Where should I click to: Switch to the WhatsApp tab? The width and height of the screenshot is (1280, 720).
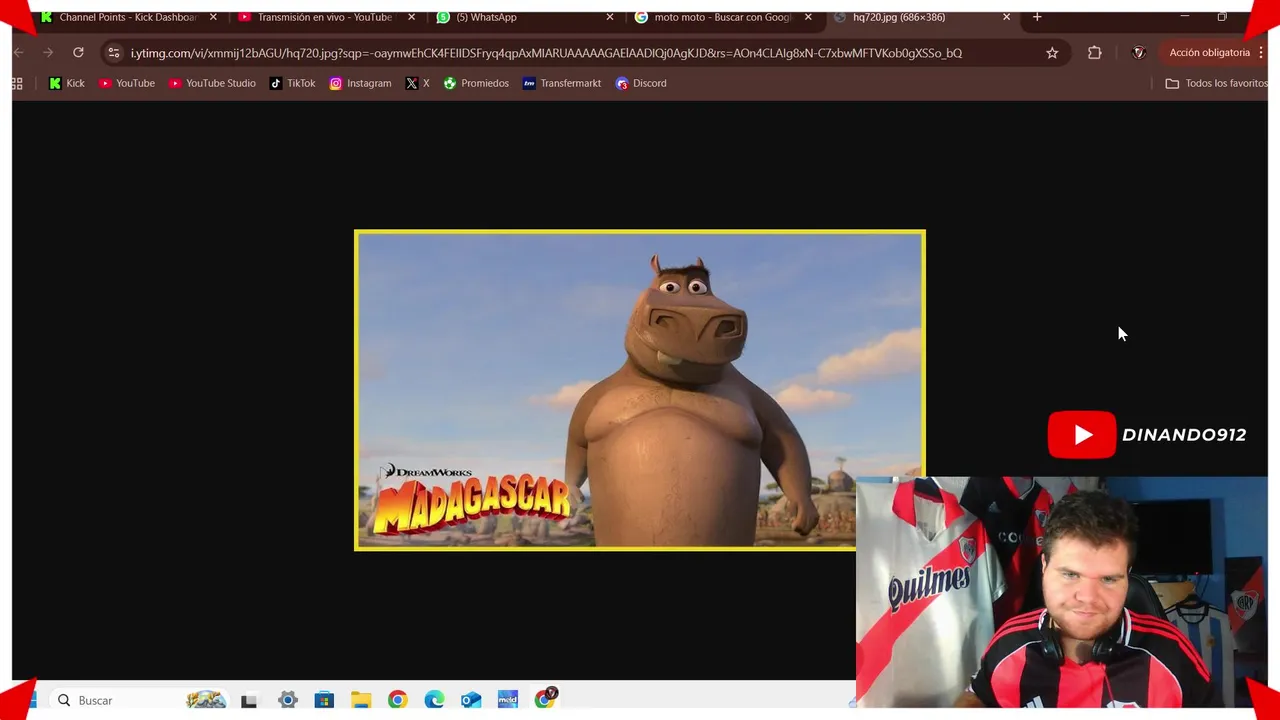click(524, 17)
